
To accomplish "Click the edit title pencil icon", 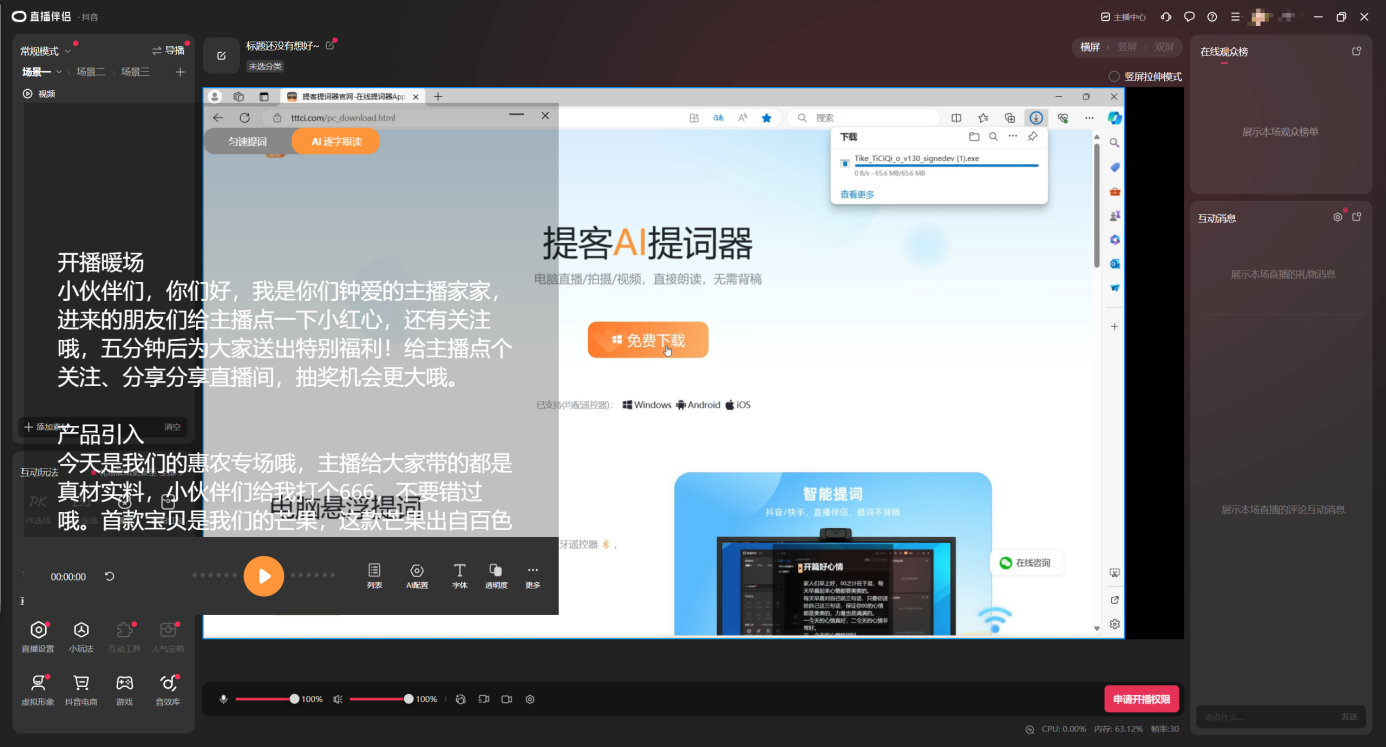I will 330,45.
